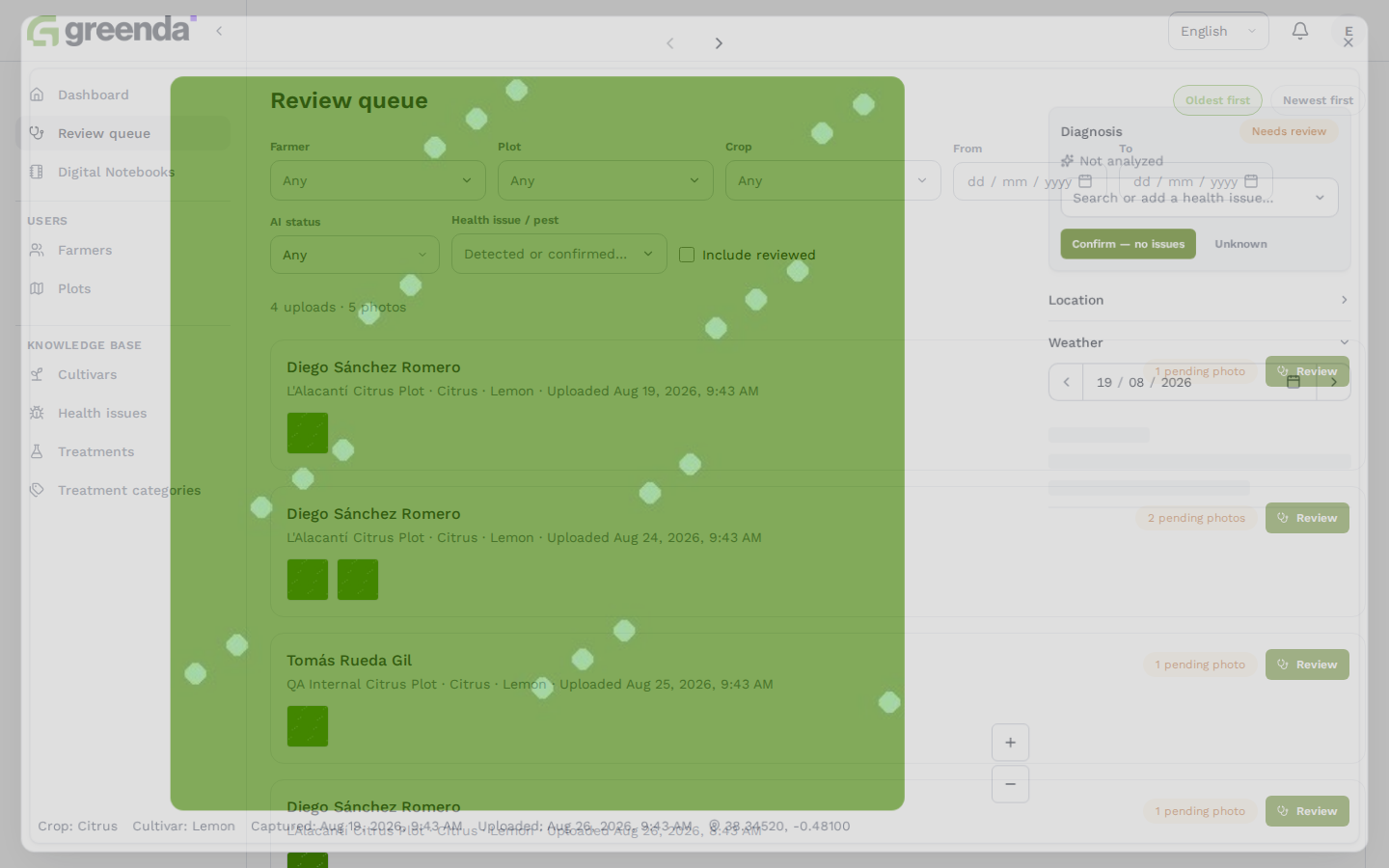This screenshot has width=1389, height=868.
Task: Click the Plots map icon
Action: 37,288
